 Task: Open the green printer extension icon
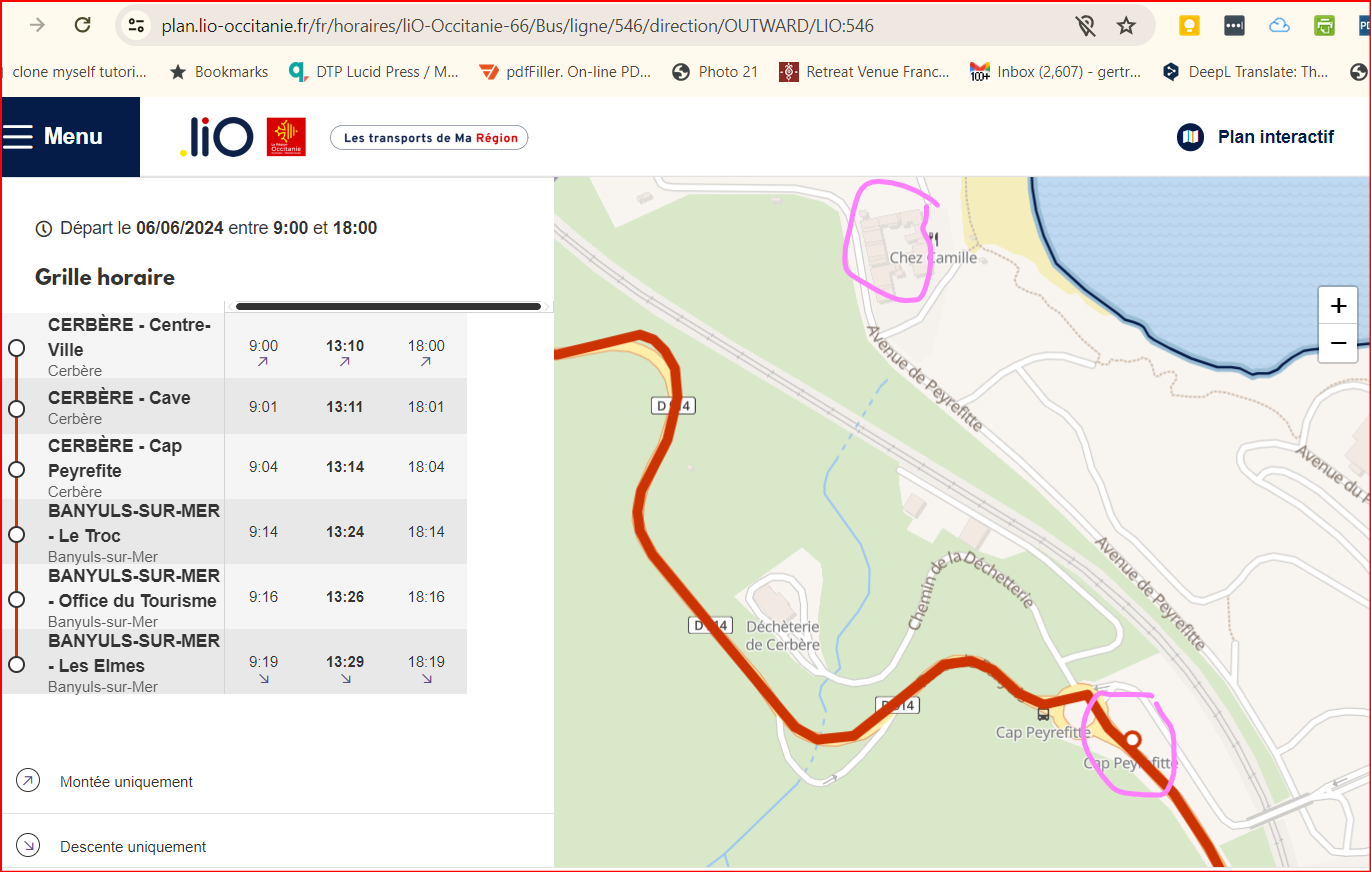(x=1324, y=26)
